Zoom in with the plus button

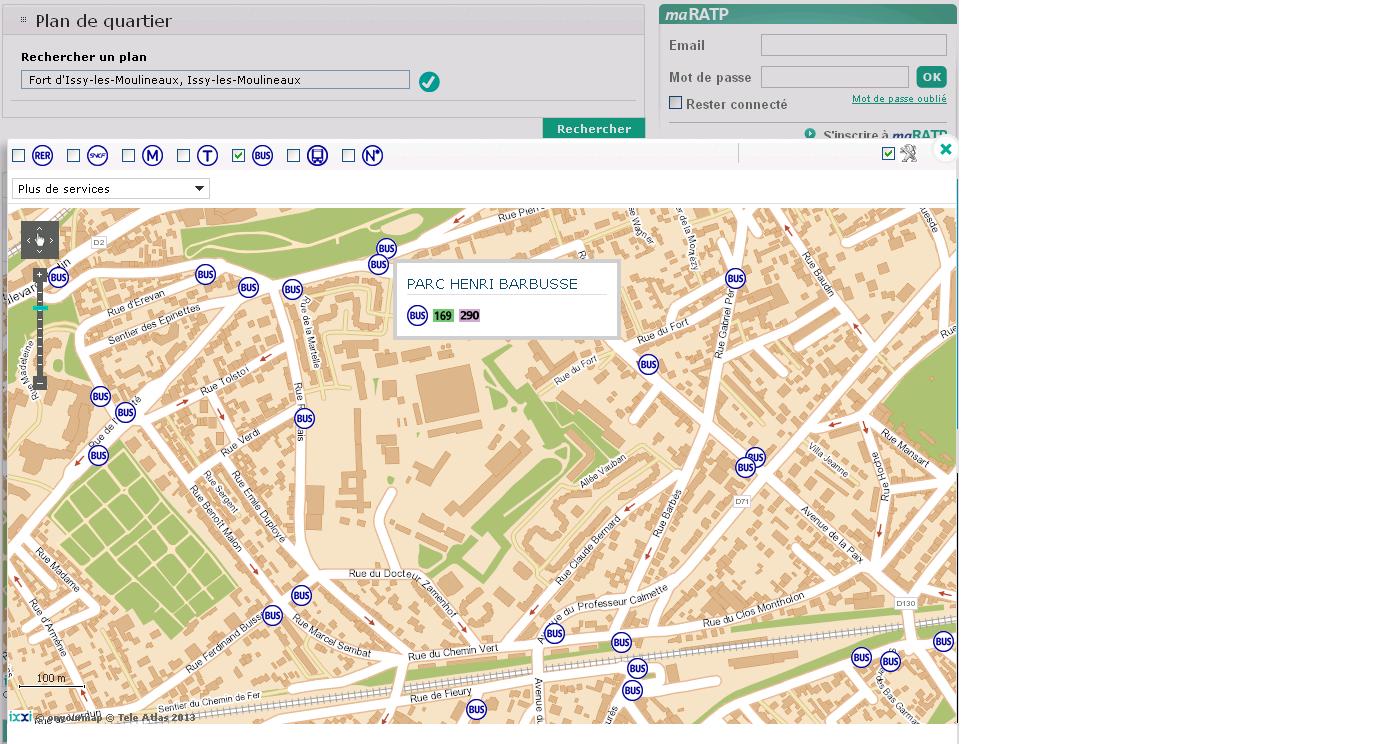coord(40,274)
